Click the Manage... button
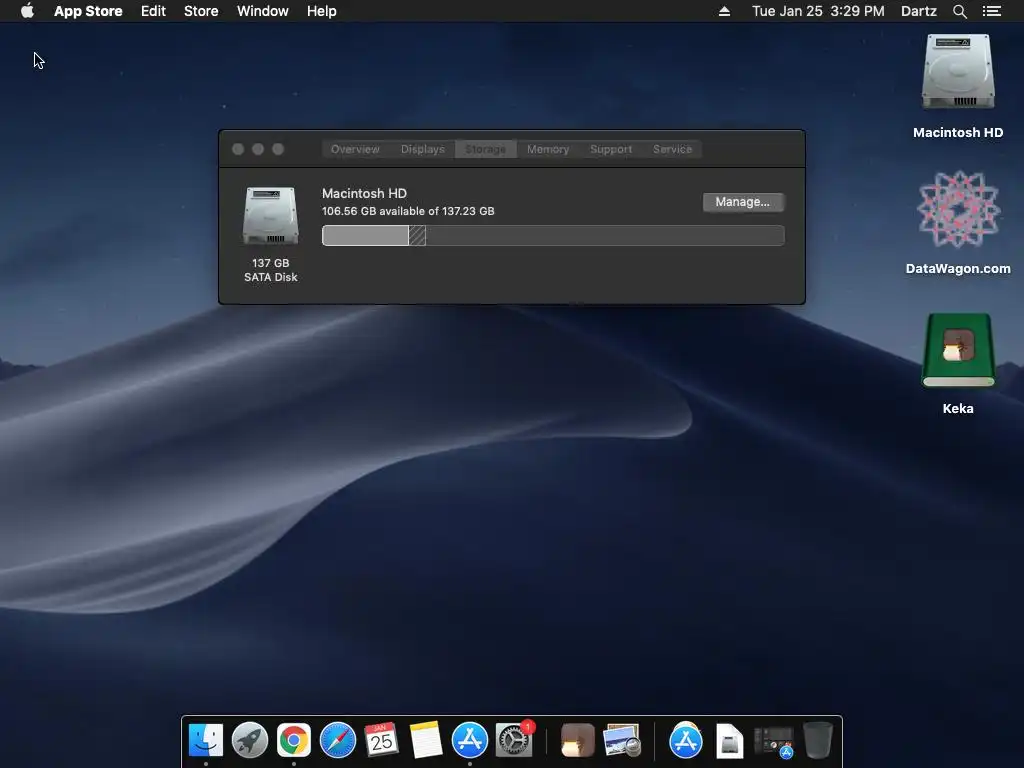The width and height of the screenshot is (1024, 768). pyautogui.click(x=743, y=202)
